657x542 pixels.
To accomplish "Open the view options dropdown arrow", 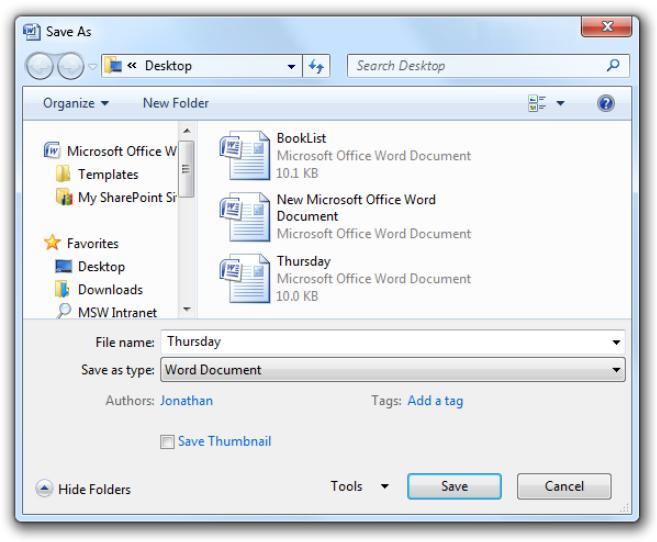I will [560, 103].
